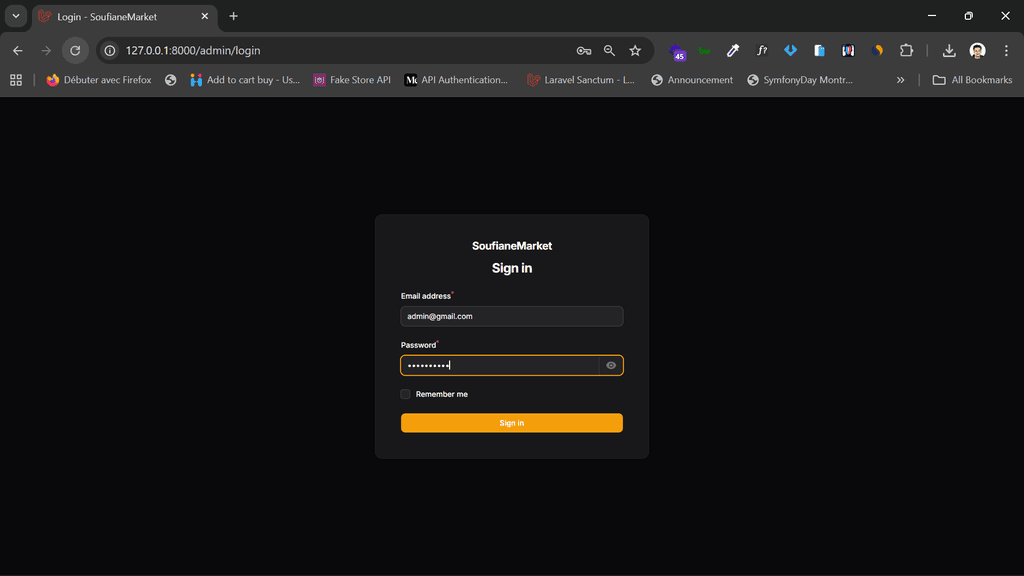This screenshot has height=576, width=1024.
Task: Restore down the browser window
Action: pos(968,16)
